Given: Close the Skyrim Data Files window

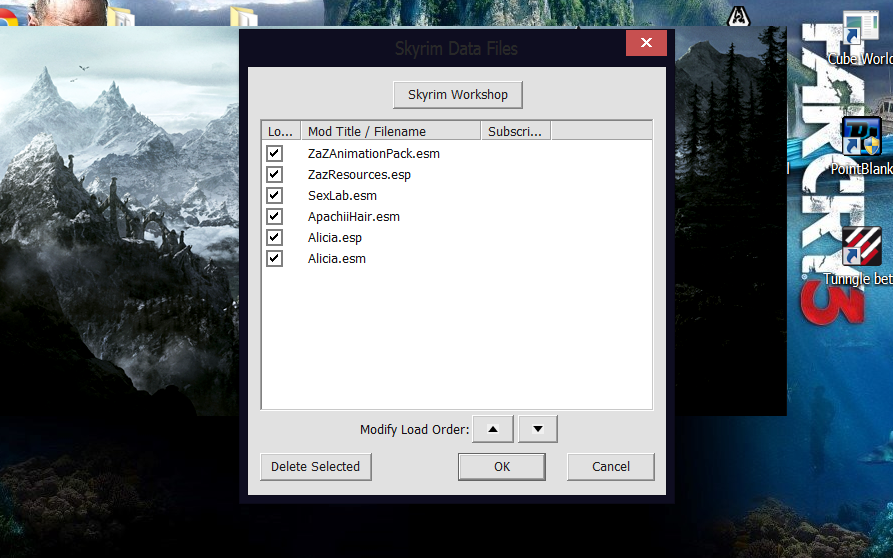Looking at the screenshot, I should (646, 43).
